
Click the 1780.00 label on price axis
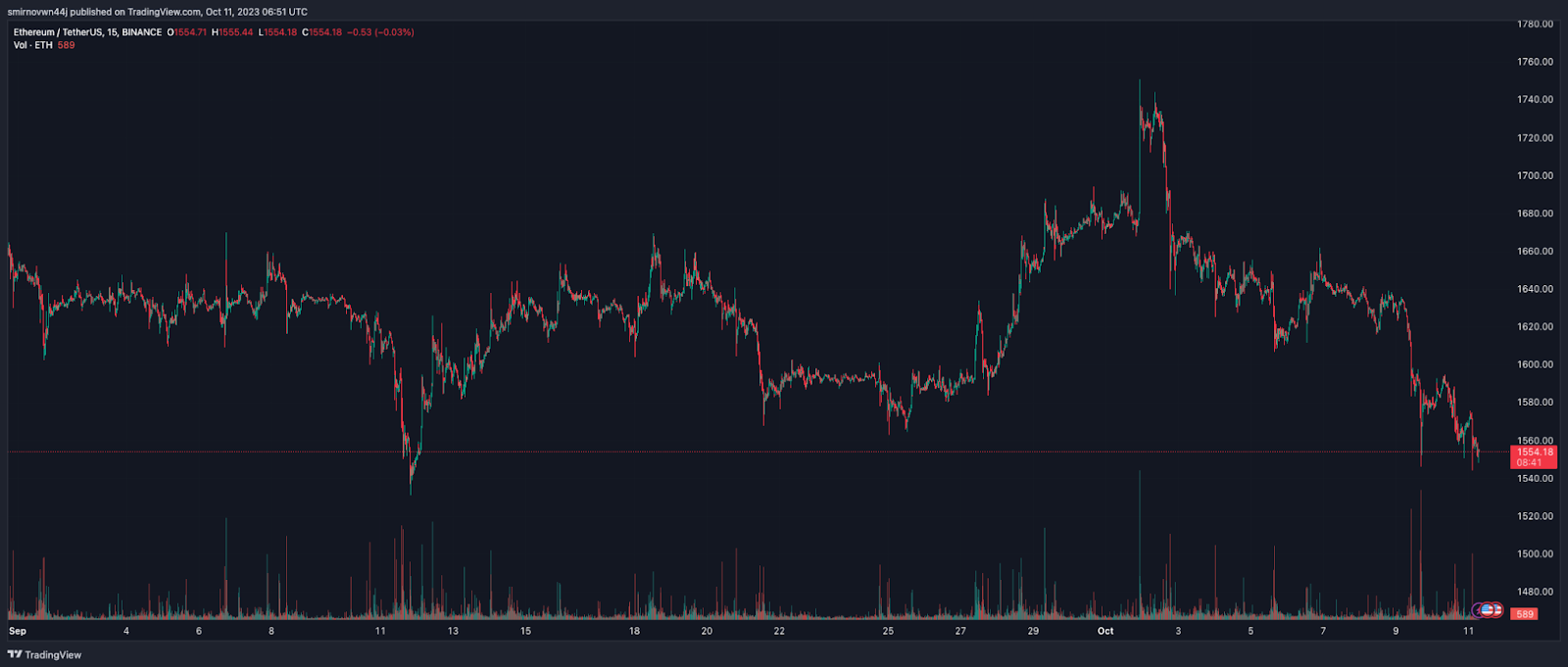tap(1535, 24)
